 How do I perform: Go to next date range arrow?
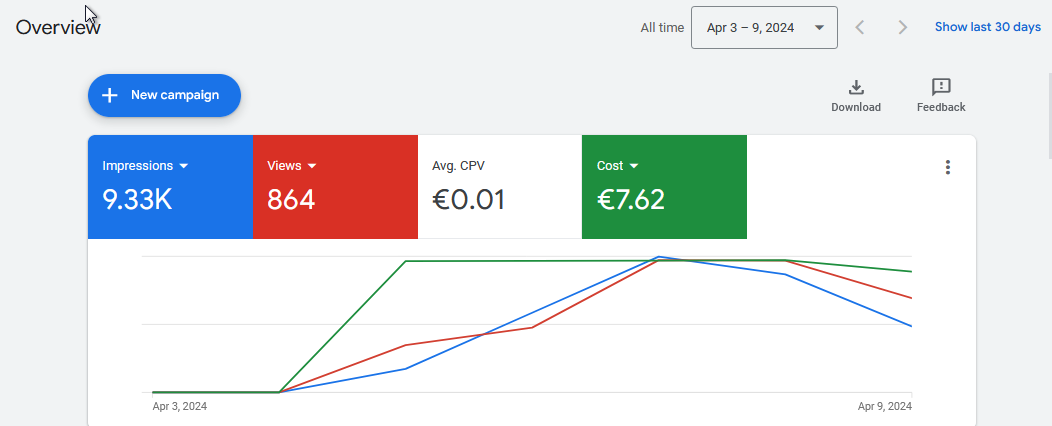coord(902,28)
